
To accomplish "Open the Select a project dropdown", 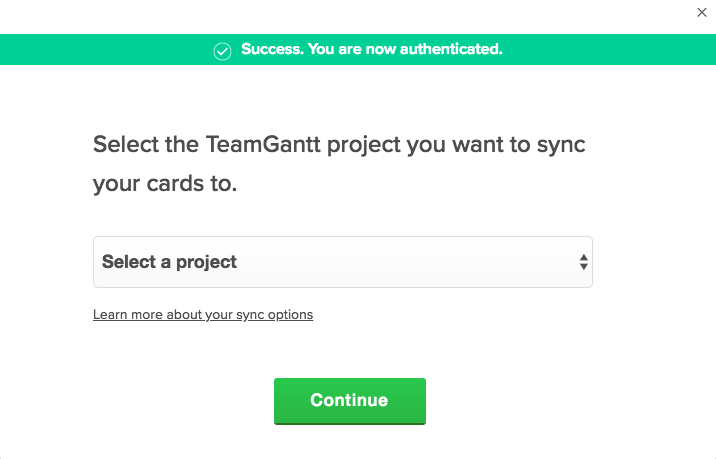I will tap(342, 262).
